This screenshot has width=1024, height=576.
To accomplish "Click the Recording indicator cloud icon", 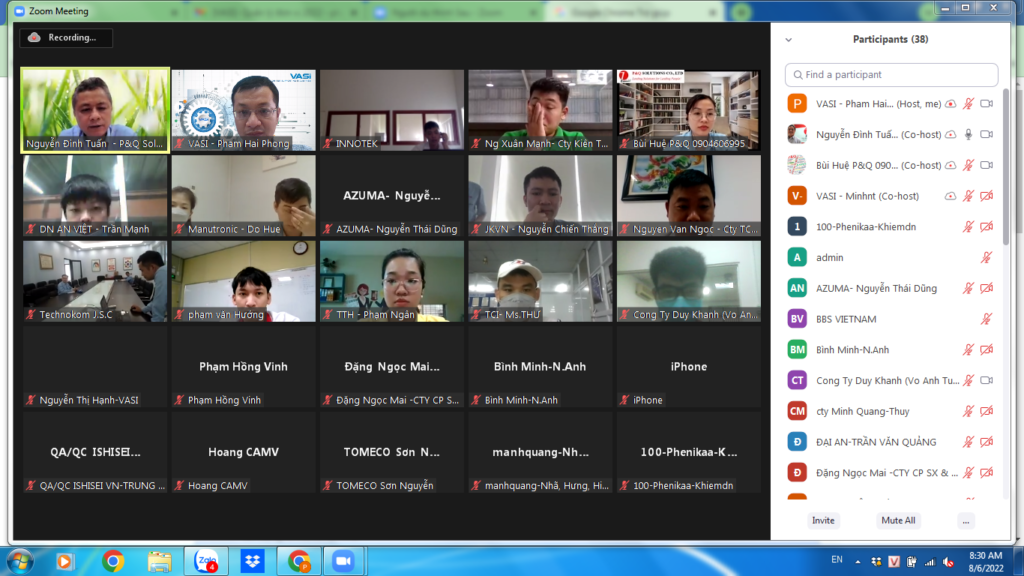I will [x=34, y=38].
